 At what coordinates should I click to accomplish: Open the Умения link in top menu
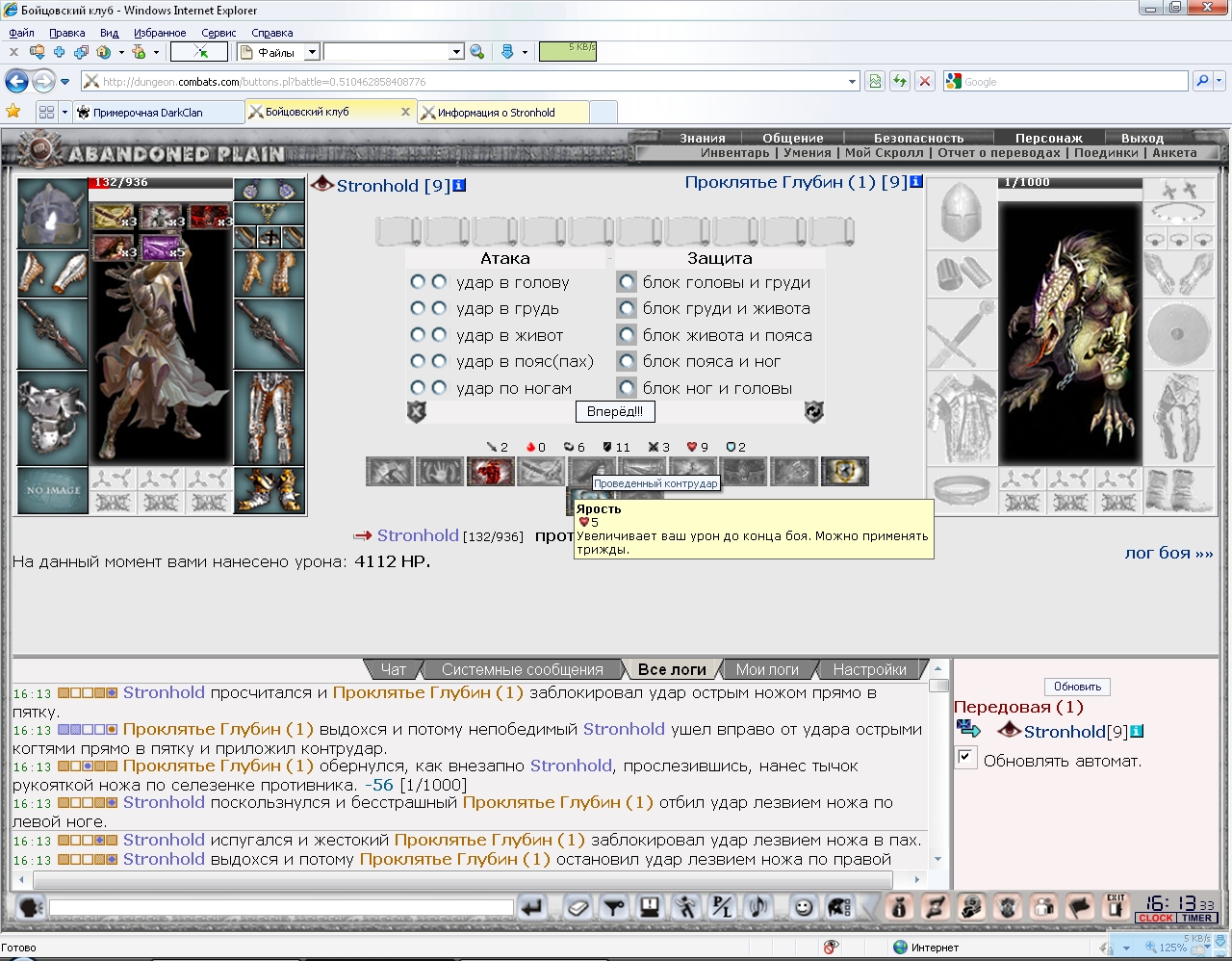(808, 152)
